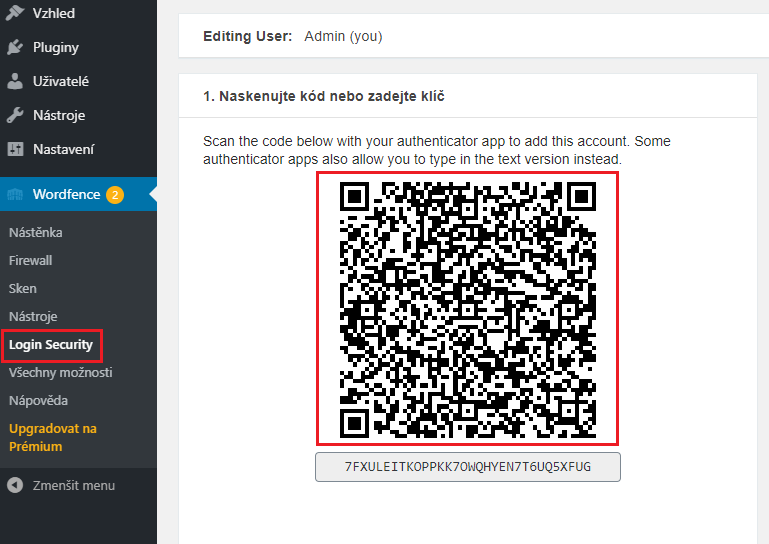Image resolution: width=769 pixels, height=544 pixels.
Task: Click the Wordfence notification badge showing 2
Action: pyautogui.click(x=115, y=195)
